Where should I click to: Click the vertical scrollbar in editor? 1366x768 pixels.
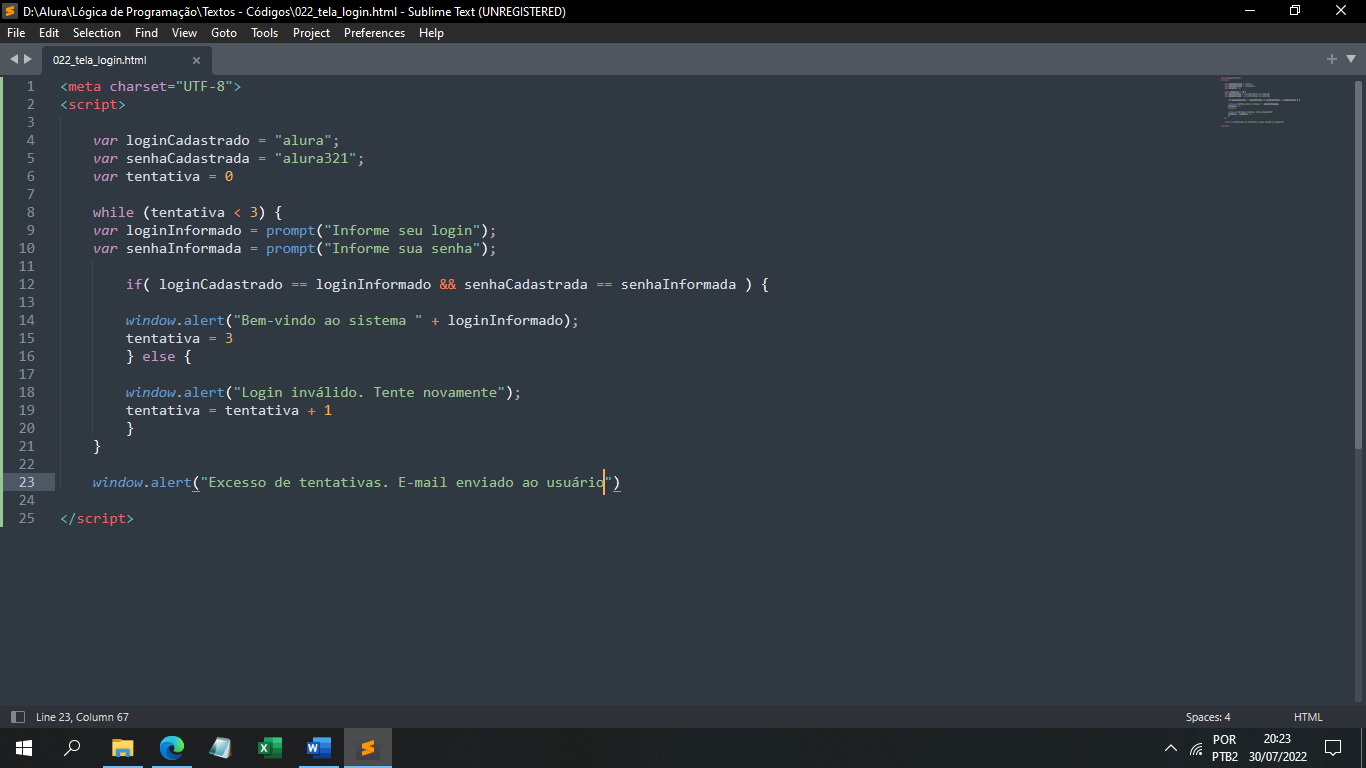(1358, 260)
